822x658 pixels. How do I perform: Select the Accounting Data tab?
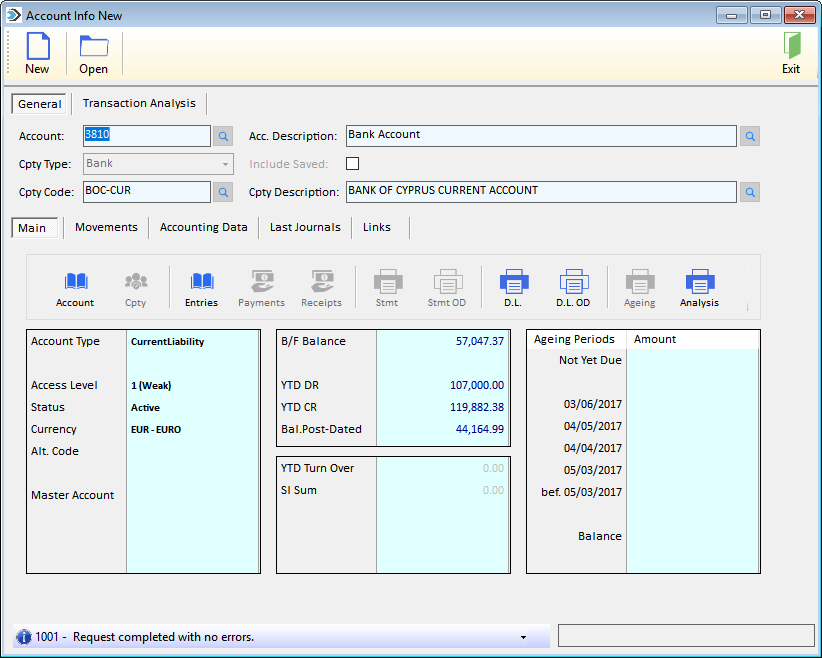pos(203,228)
